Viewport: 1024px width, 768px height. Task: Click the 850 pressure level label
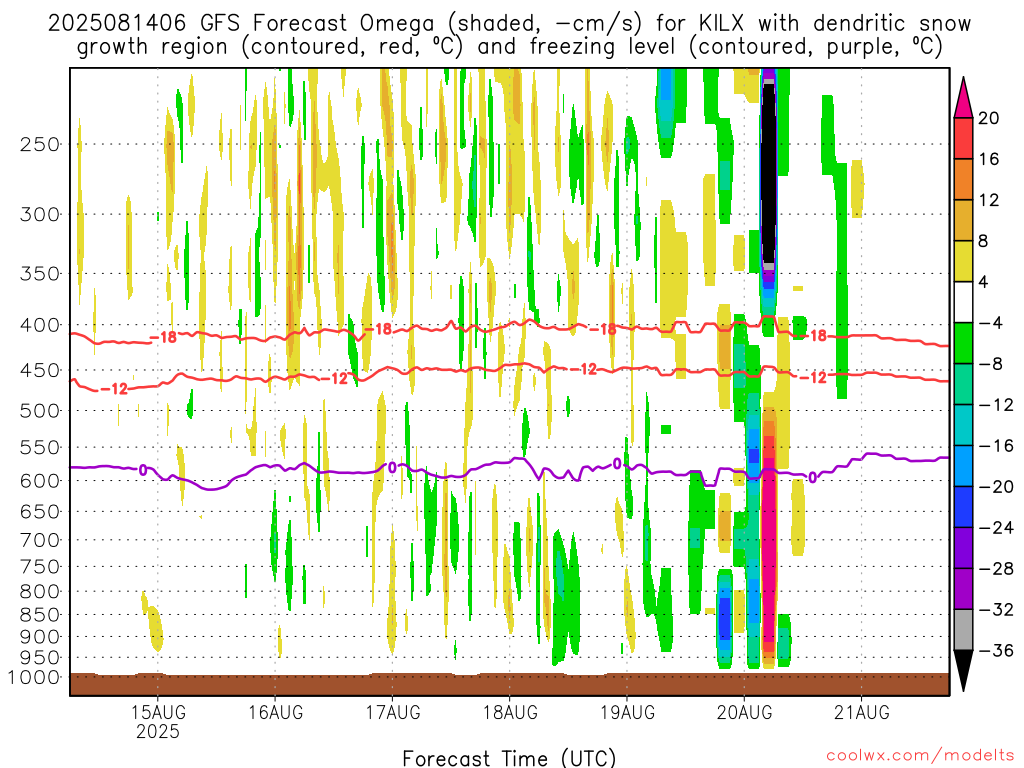click(x=40, y=615)
